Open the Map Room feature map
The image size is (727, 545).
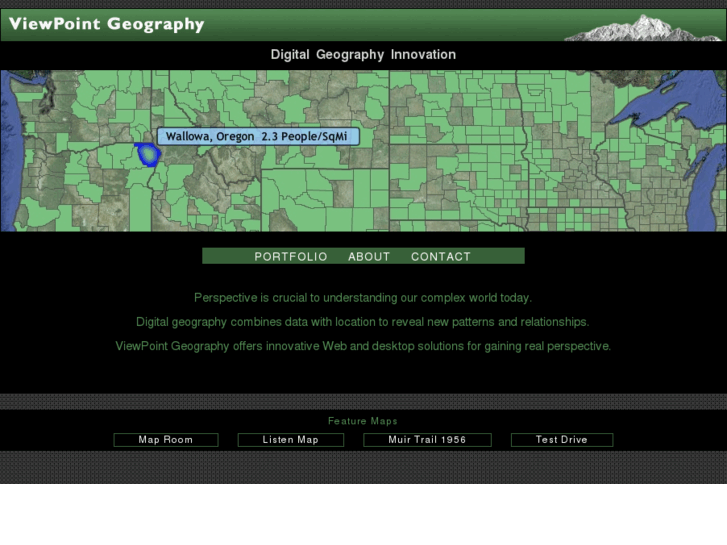point(166,440)
